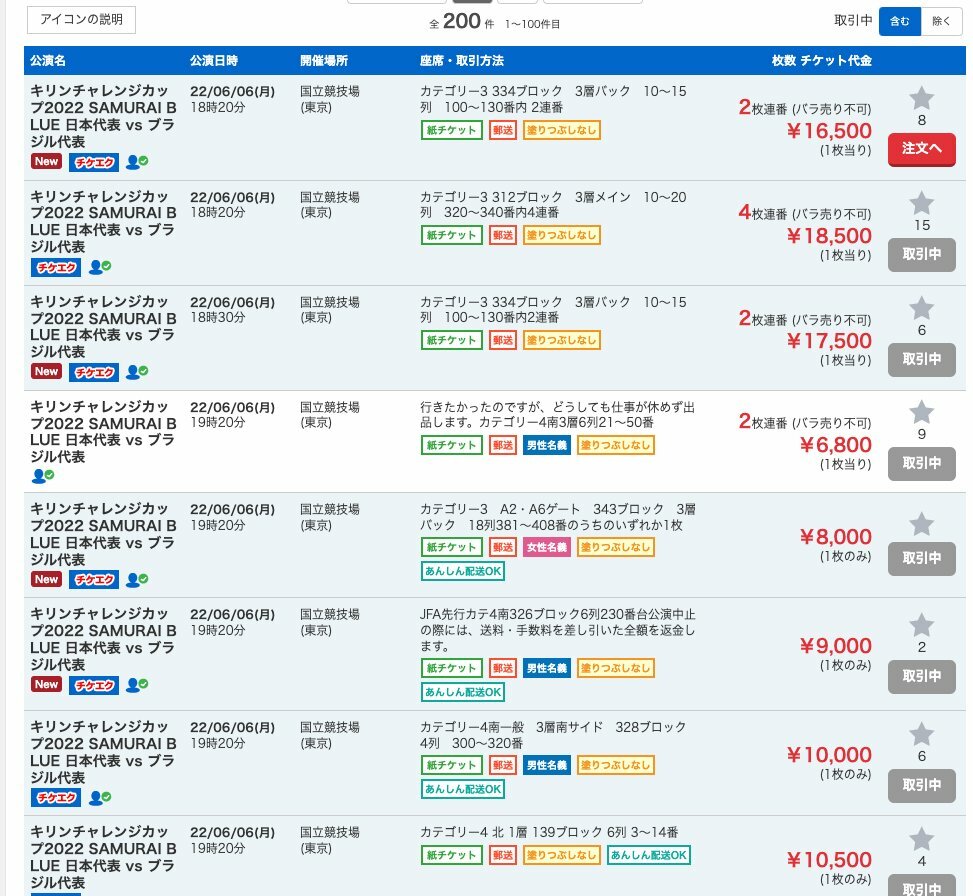This screenshot has width=973, height=896.
Task: Open the event title of the ¥6,800 listing
Action: click(x=103, y=431)
